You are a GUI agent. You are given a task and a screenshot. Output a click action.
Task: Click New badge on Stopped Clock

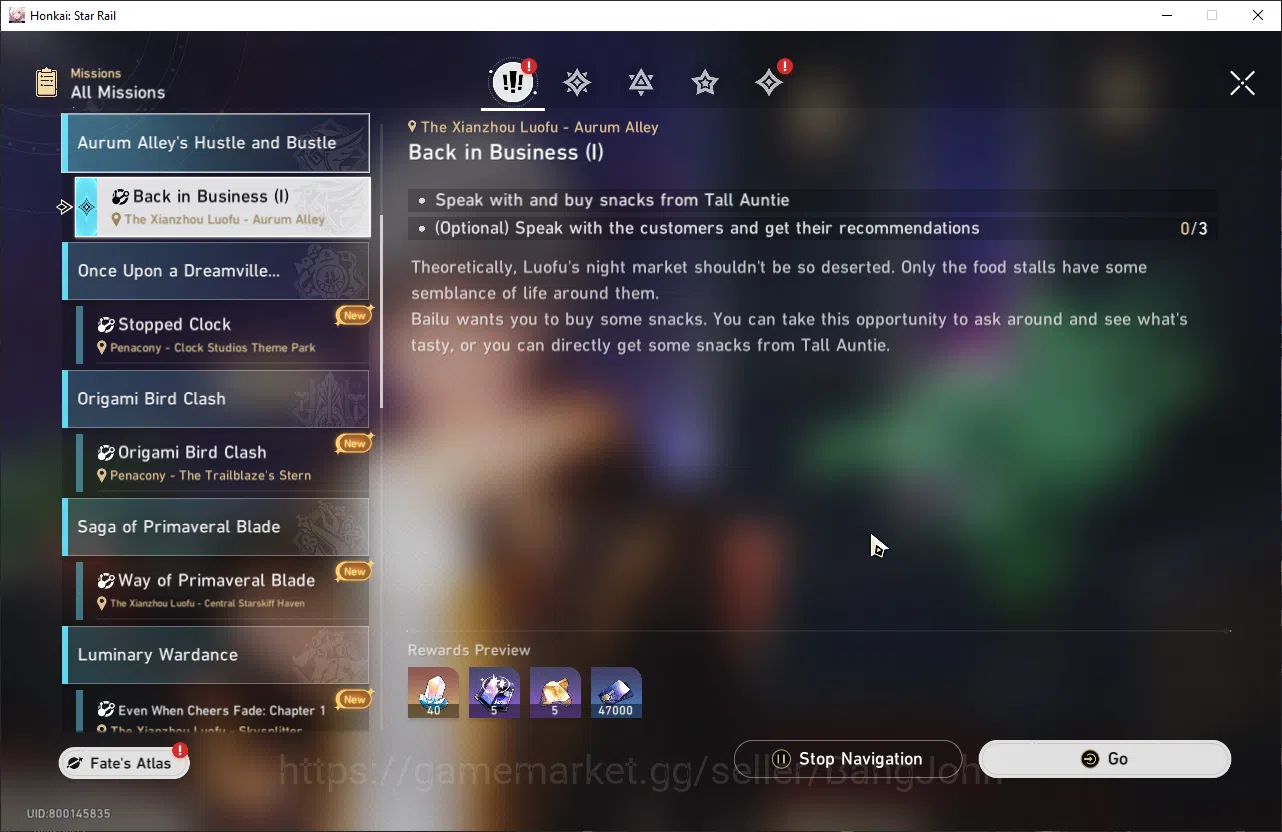pos(354,315)
